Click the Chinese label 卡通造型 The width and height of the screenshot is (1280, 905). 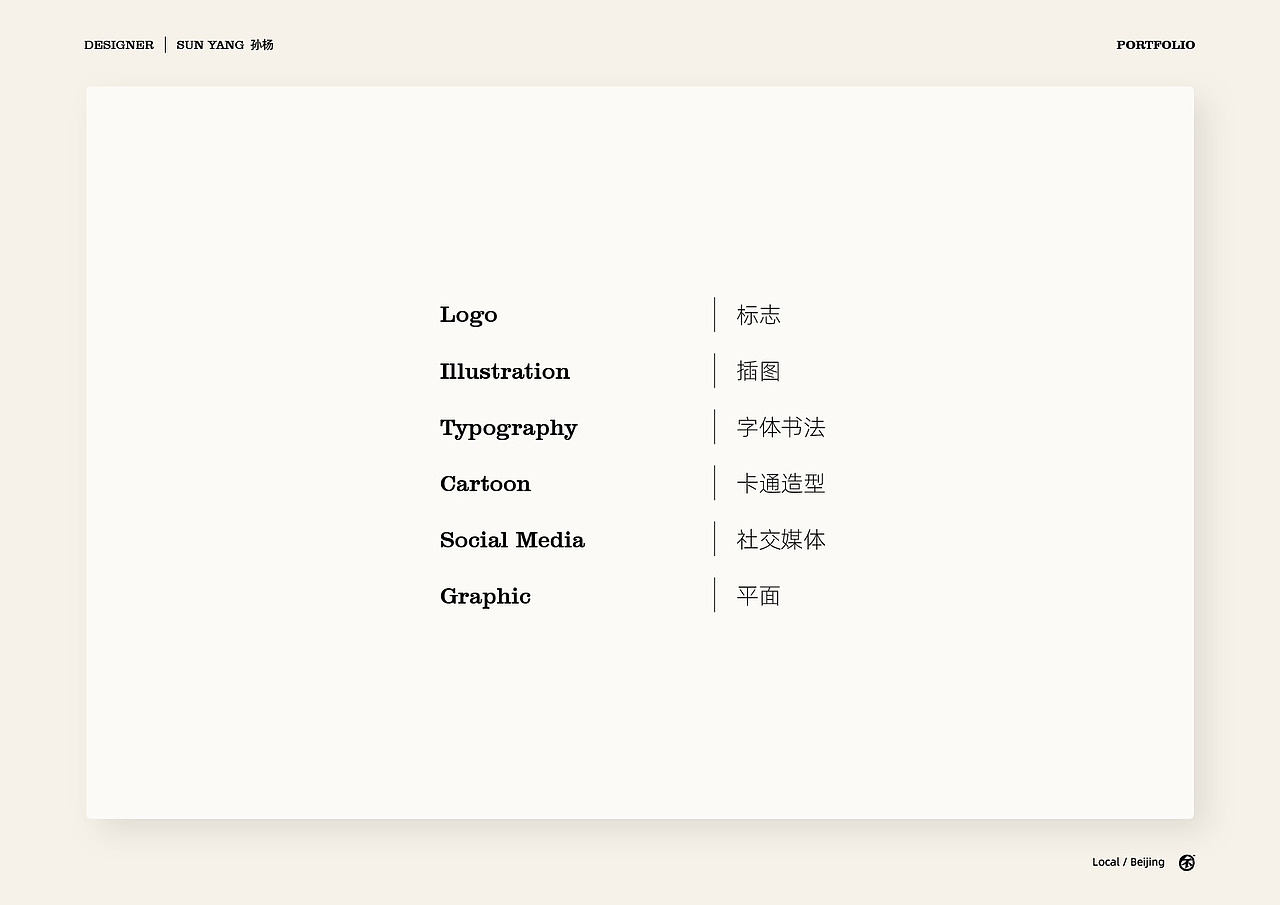point(781,484)
